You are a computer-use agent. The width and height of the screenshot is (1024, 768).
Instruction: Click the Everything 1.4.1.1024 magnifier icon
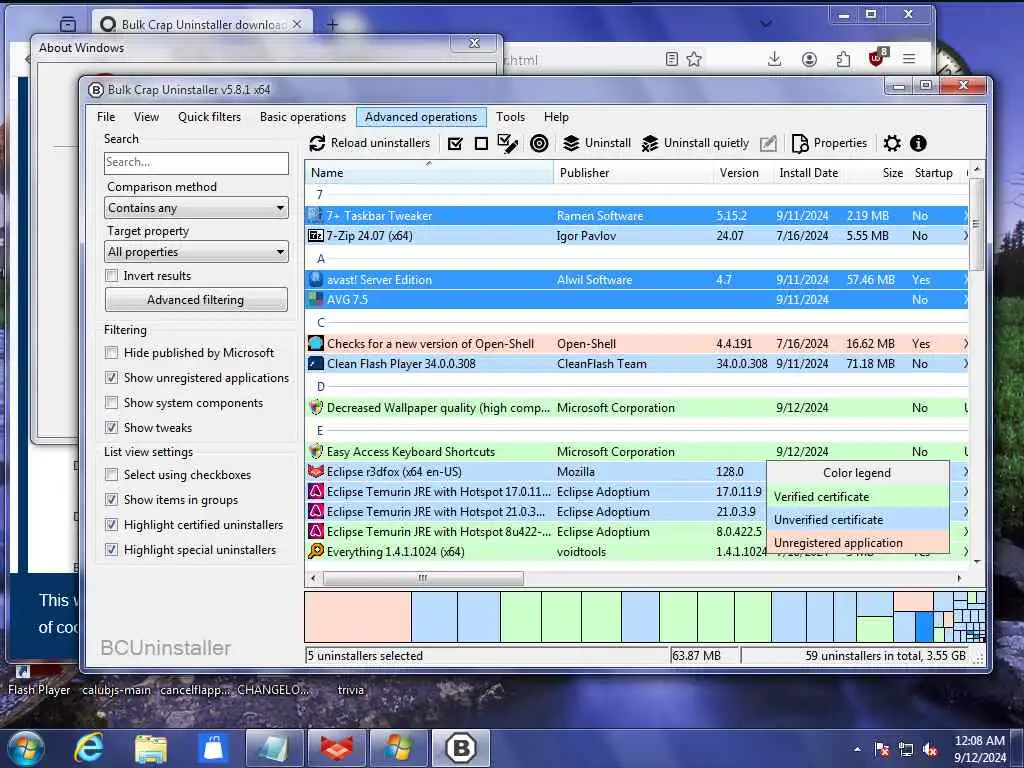coord(315,551)
